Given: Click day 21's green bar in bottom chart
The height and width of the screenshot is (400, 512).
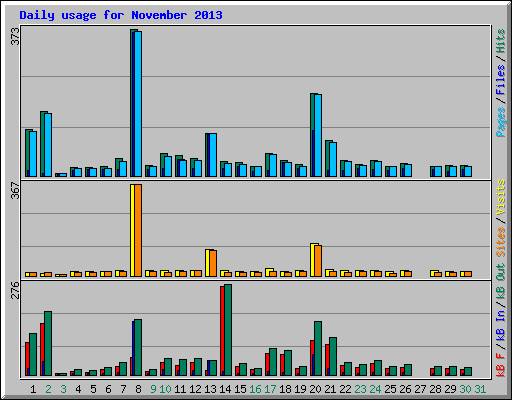Looking at the screenshot, I should coord(333,357).
